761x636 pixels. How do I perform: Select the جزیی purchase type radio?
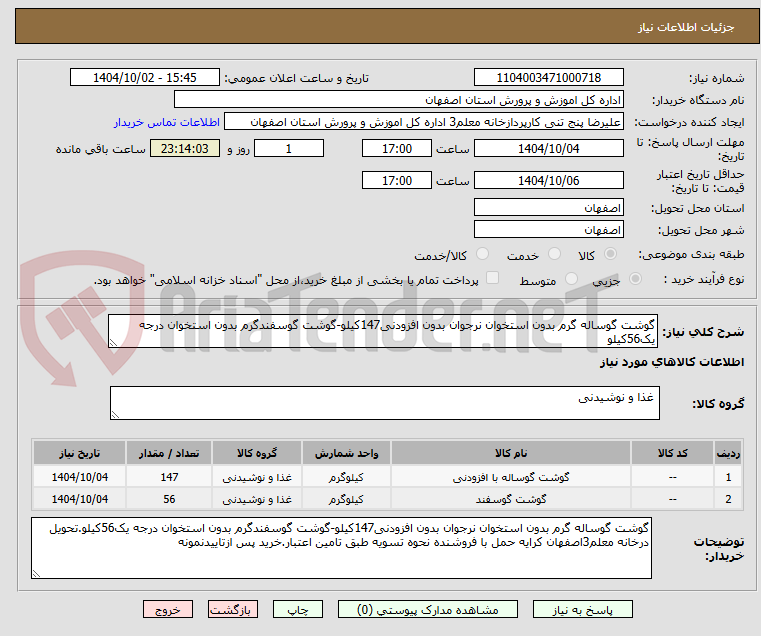[635, 279]
